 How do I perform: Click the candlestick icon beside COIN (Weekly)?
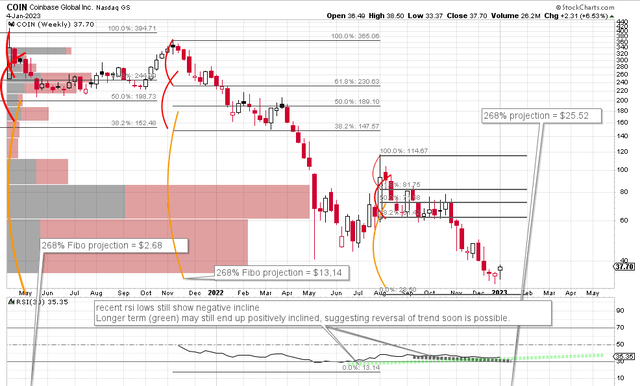[11, 24]
